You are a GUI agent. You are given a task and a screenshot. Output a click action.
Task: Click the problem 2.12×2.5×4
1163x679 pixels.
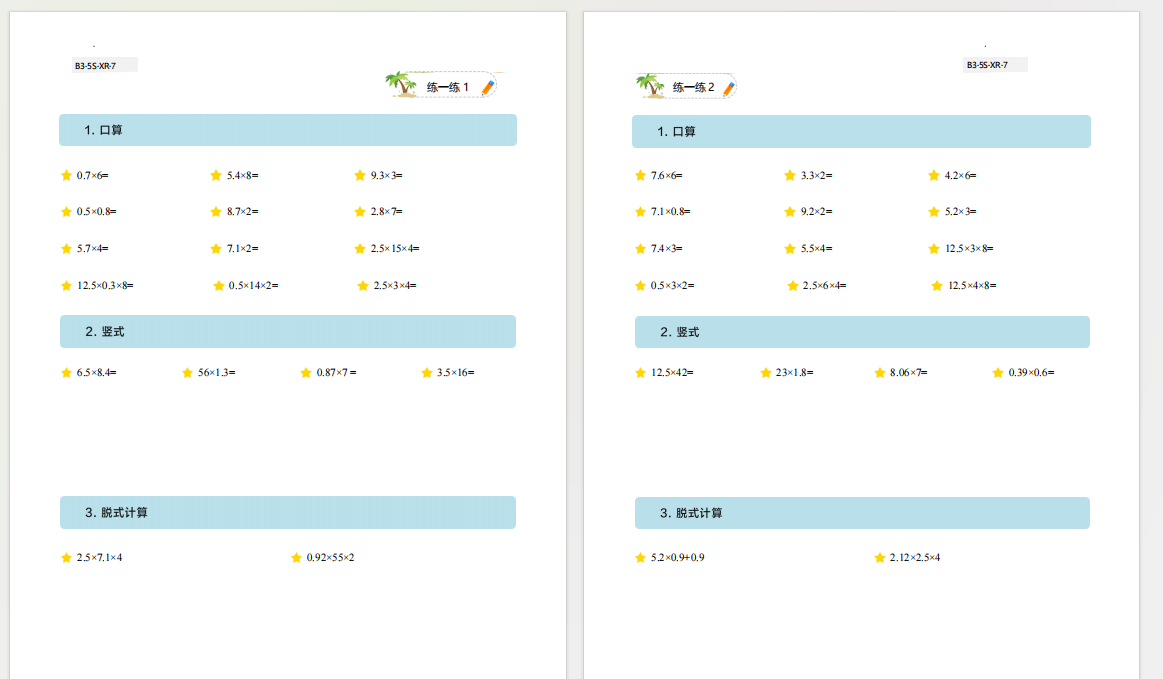(x=914, y=557)
